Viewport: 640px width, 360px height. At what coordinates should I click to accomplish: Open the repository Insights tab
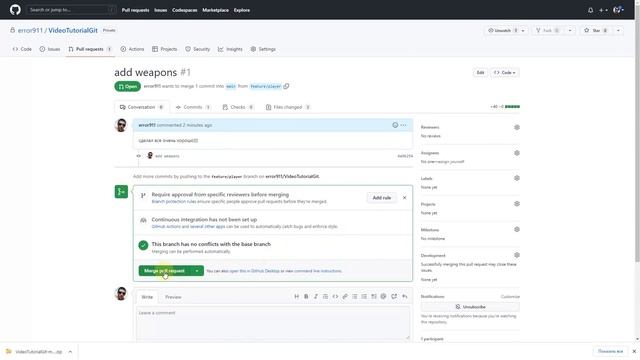(230, 49)
